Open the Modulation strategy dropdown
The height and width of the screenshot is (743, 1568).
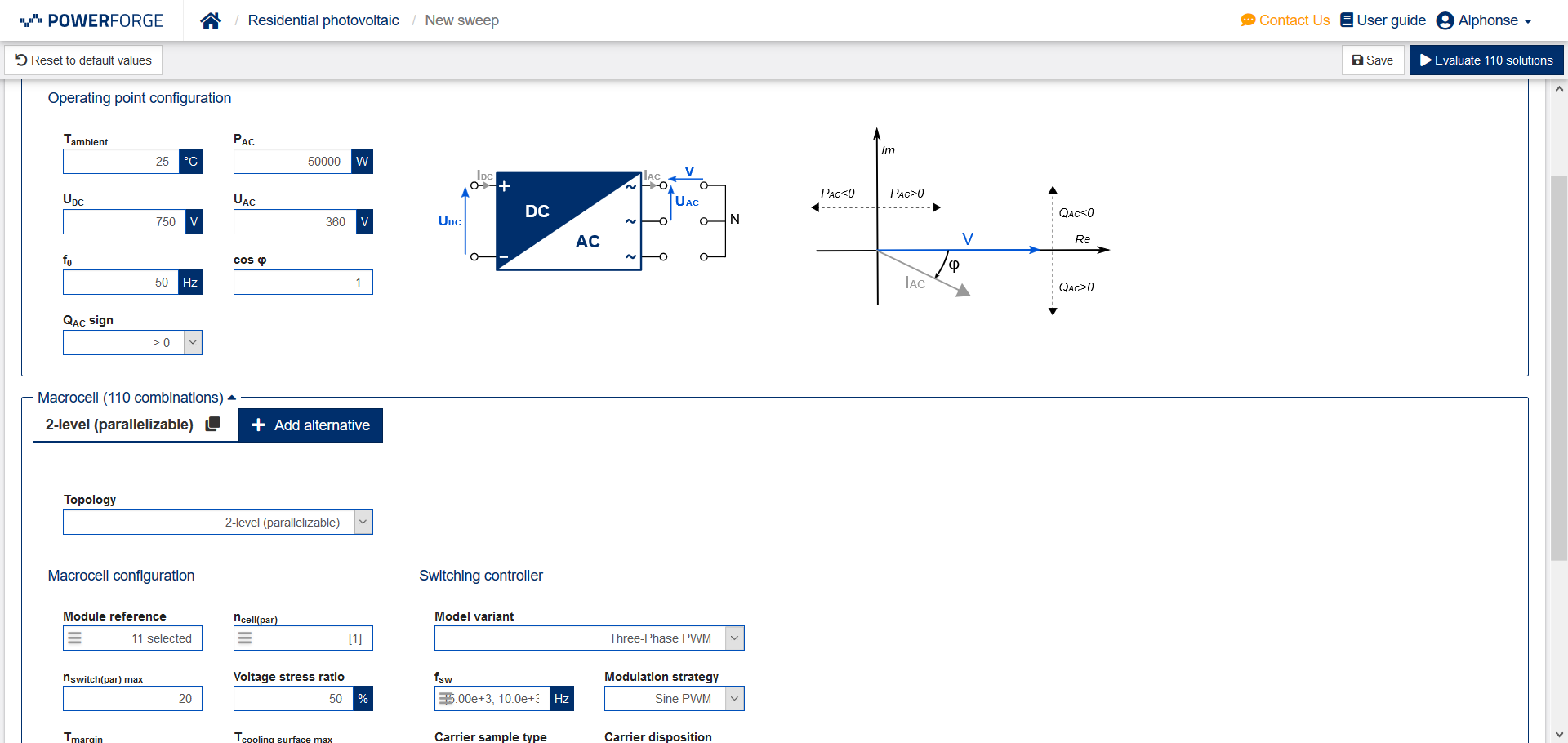click(x=735, y=699)
